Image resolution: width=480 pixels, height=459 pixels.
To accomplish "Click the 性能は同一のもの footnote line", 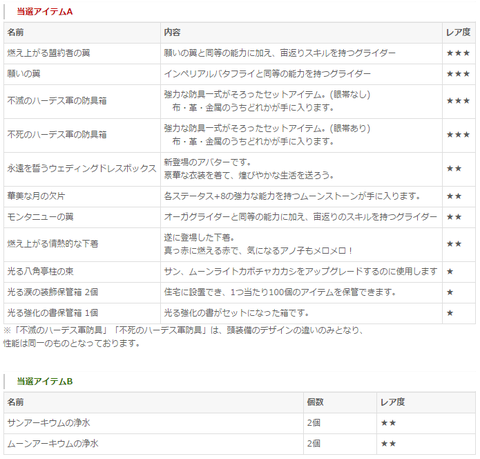I will (72, 343).
